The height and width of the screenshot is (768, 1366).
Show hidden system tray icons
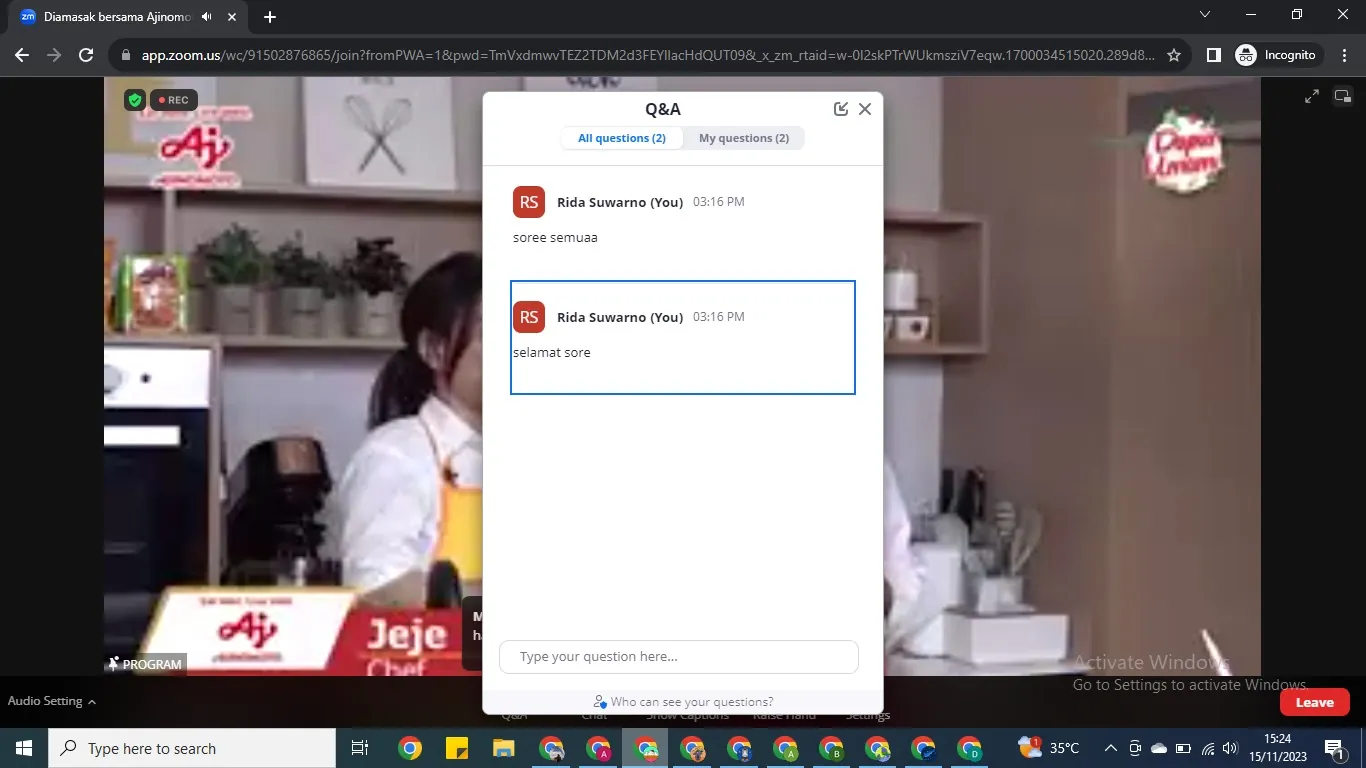click(1110, 748)
